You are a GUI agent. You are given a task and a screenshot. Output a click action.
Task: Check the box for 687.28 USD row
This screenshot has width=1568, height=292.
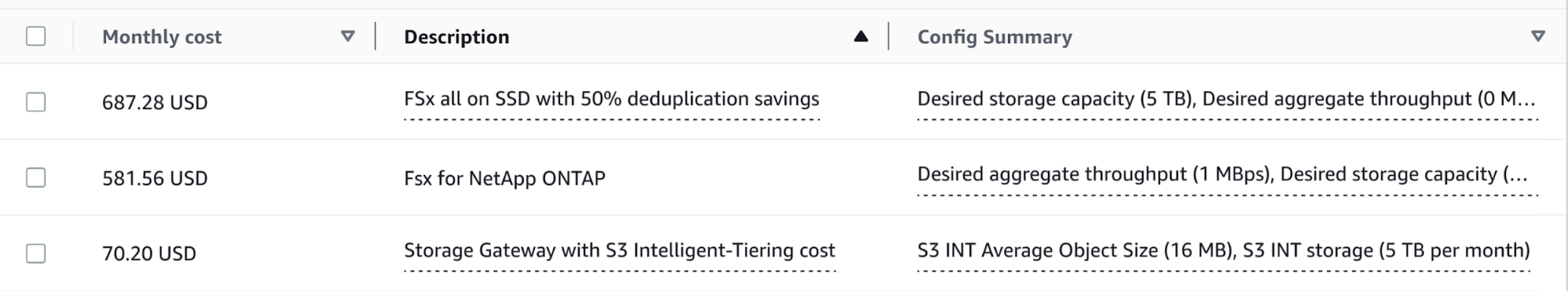(x=36, y=102)
